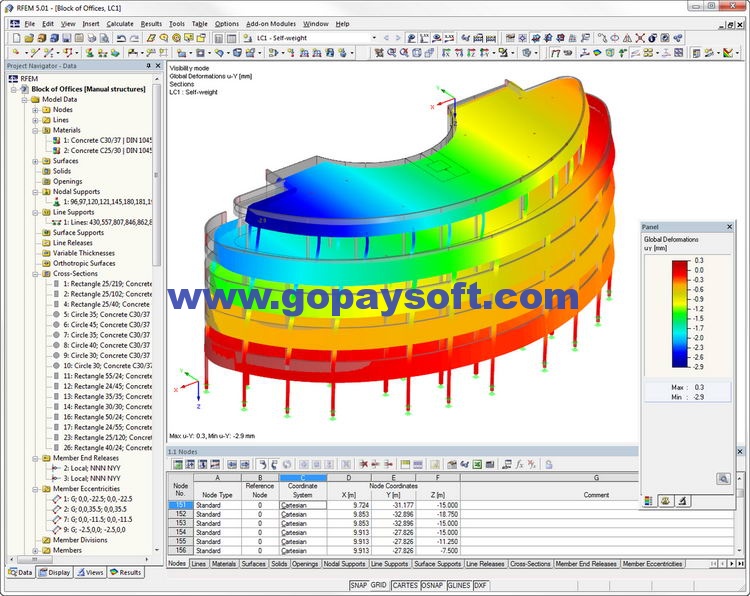Click the New model icon
The width and height of the screenshot is (750, 596).
coord(16,38)
